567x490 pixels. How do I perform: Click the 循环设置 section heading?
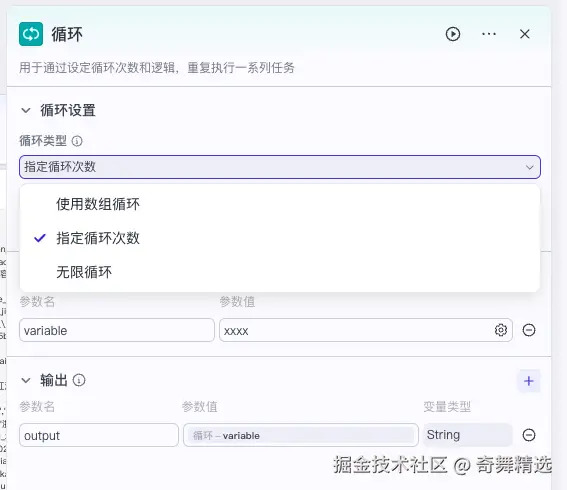tap(68, 110)
